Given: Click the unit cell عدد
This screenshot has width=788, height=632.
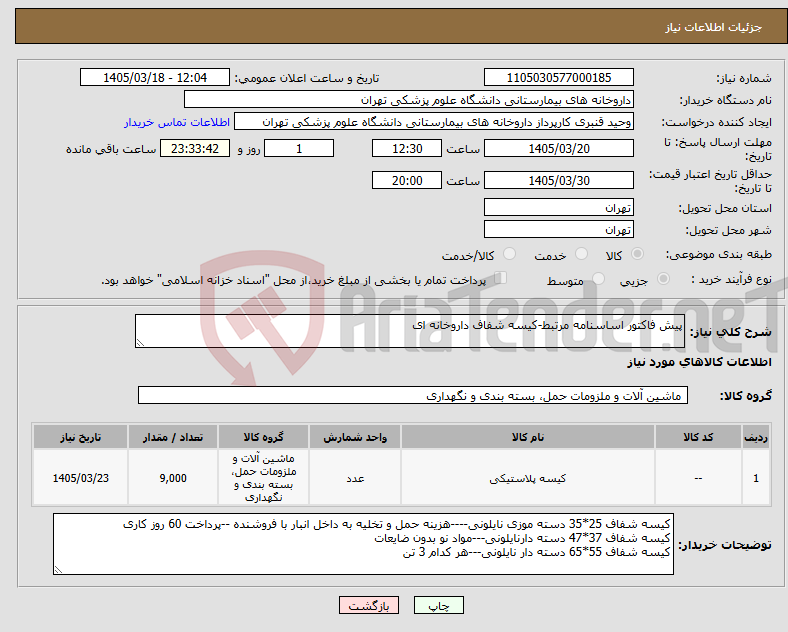Looking at the screenshot, I should click(x=355, y=478).
